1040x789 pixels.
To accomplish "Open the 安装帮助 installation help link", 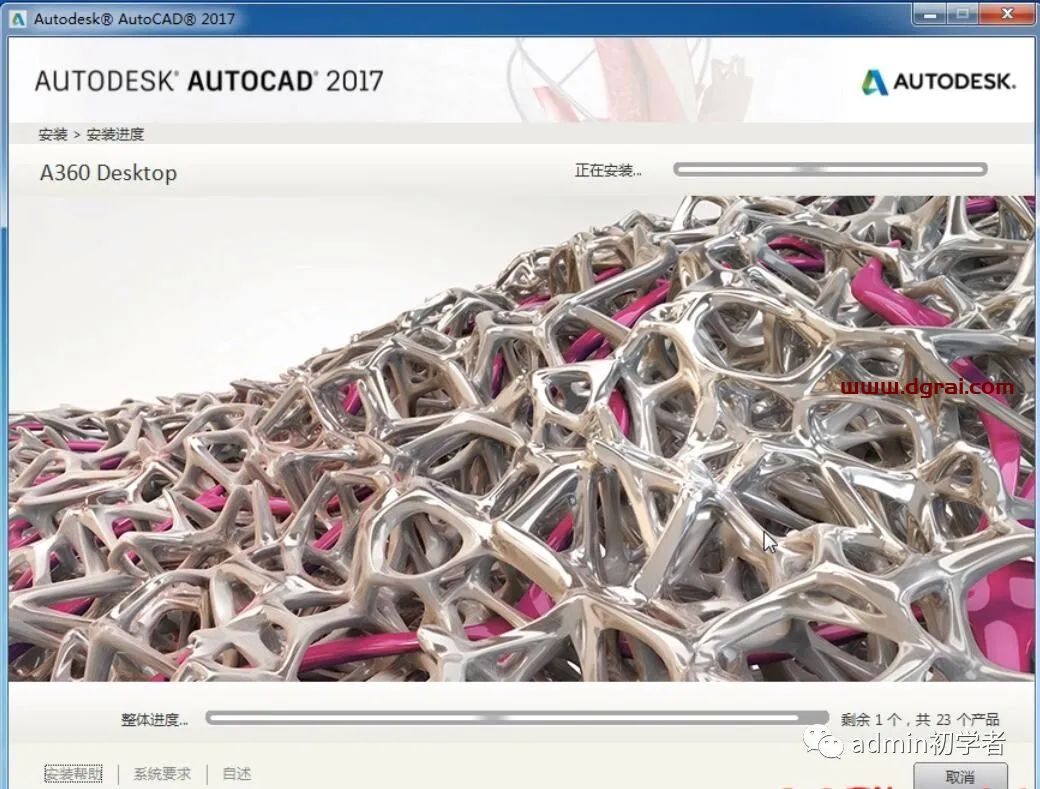I will tap(74, 774).
